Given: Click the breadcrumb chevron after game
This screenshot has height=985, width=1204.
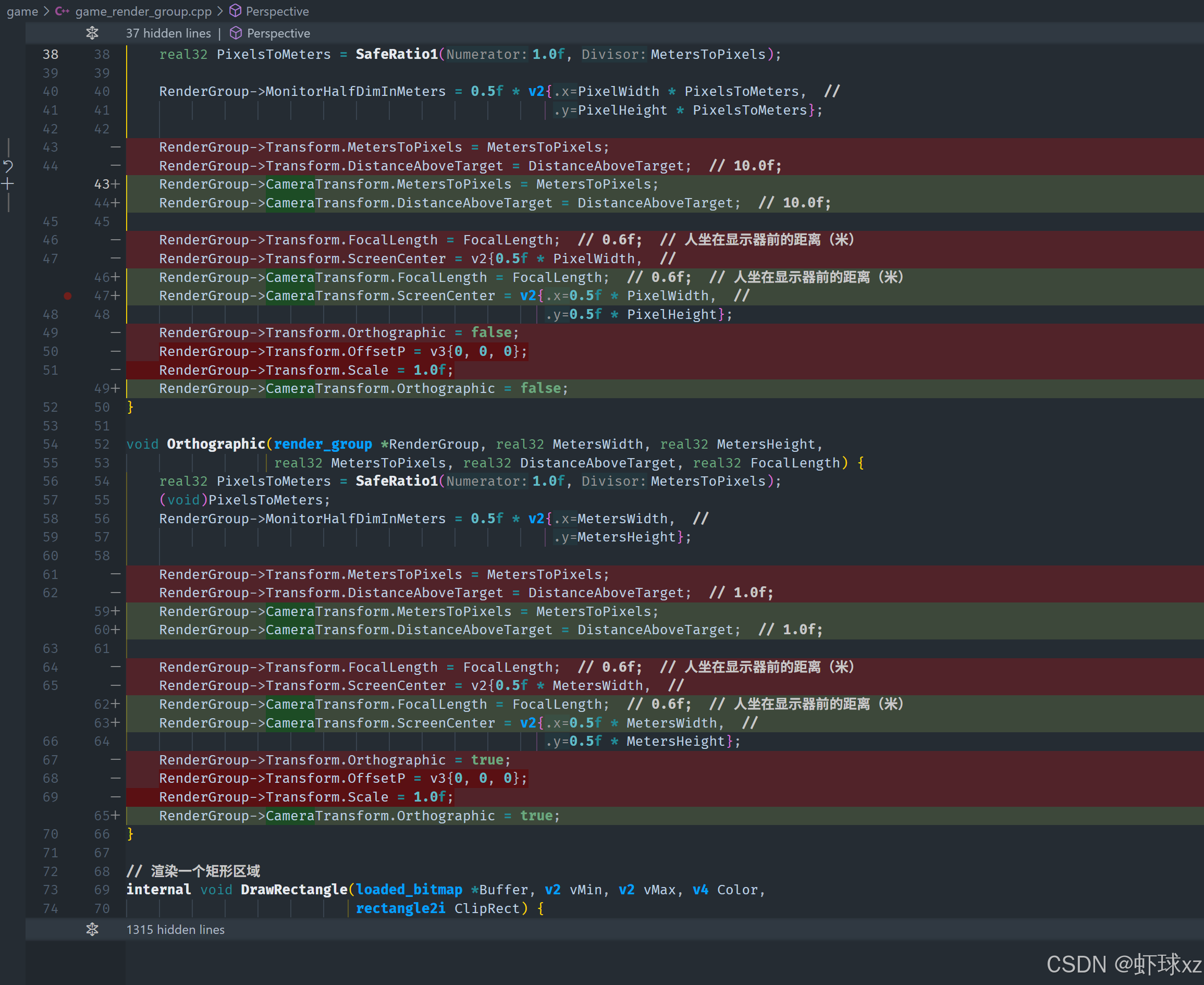Looking at the screenshot, I should tap(46, 11).
